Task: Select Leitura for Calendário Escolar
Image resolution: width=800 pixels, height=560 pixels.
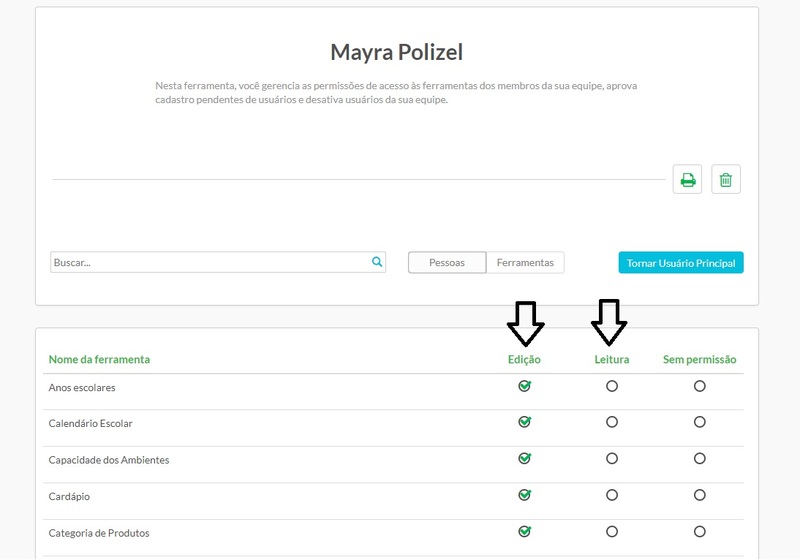Action: 612,422
